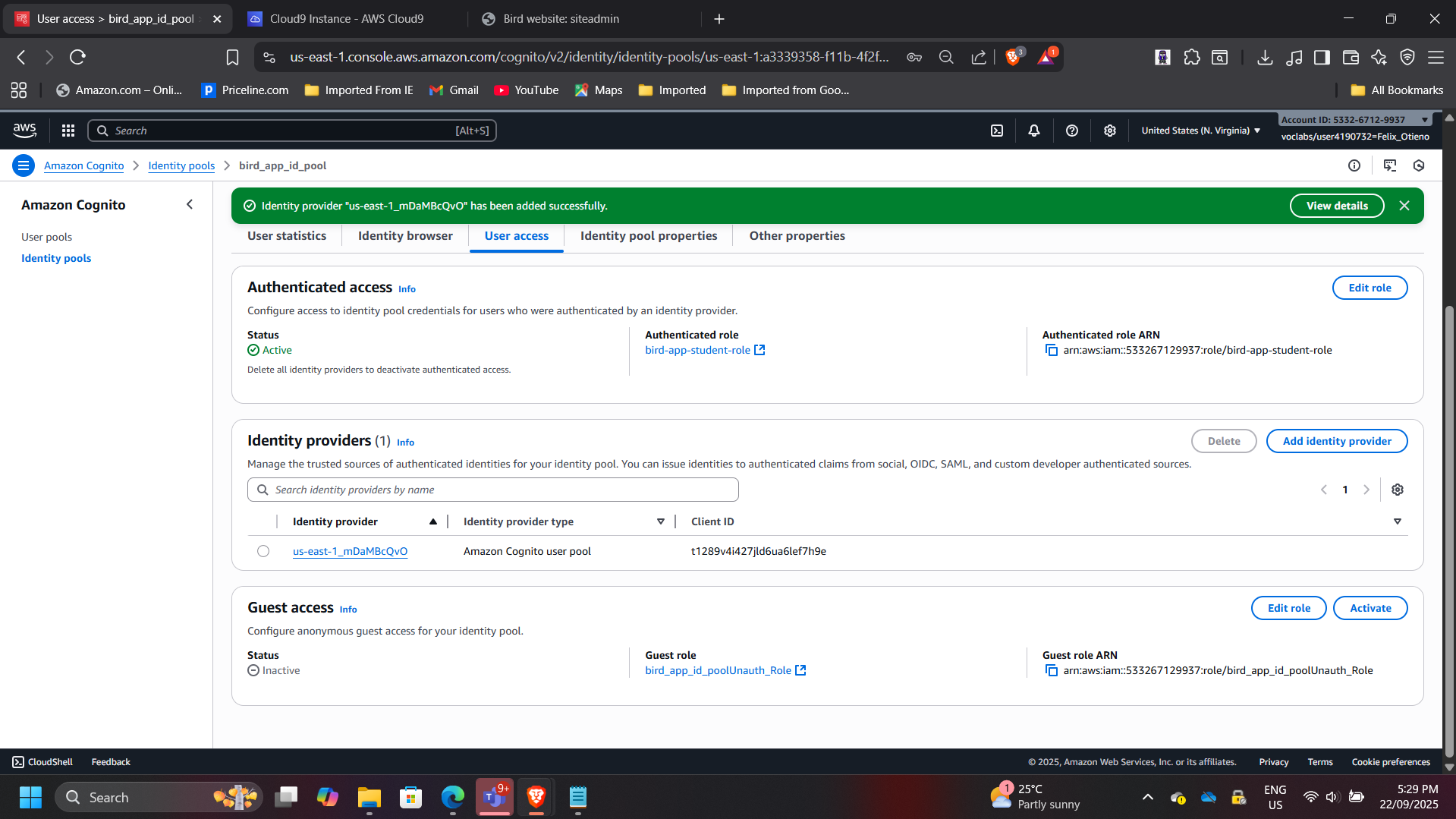Switch to the Identity browser tab
Image resolution: width=1456 pixels, height=819 pixels.
405,236
